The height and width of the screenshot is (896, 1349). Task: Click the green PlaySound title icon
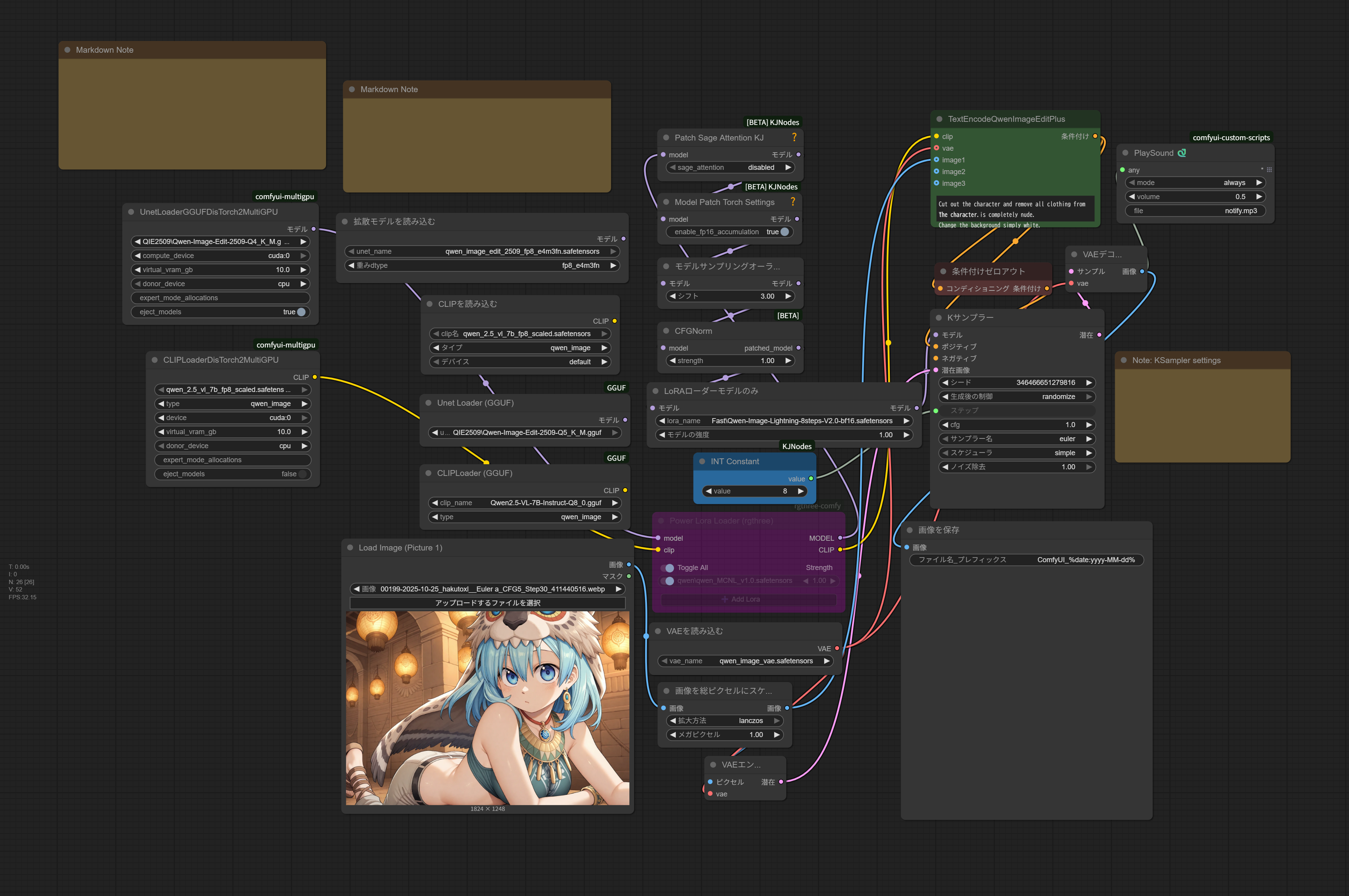[1181, 153]
